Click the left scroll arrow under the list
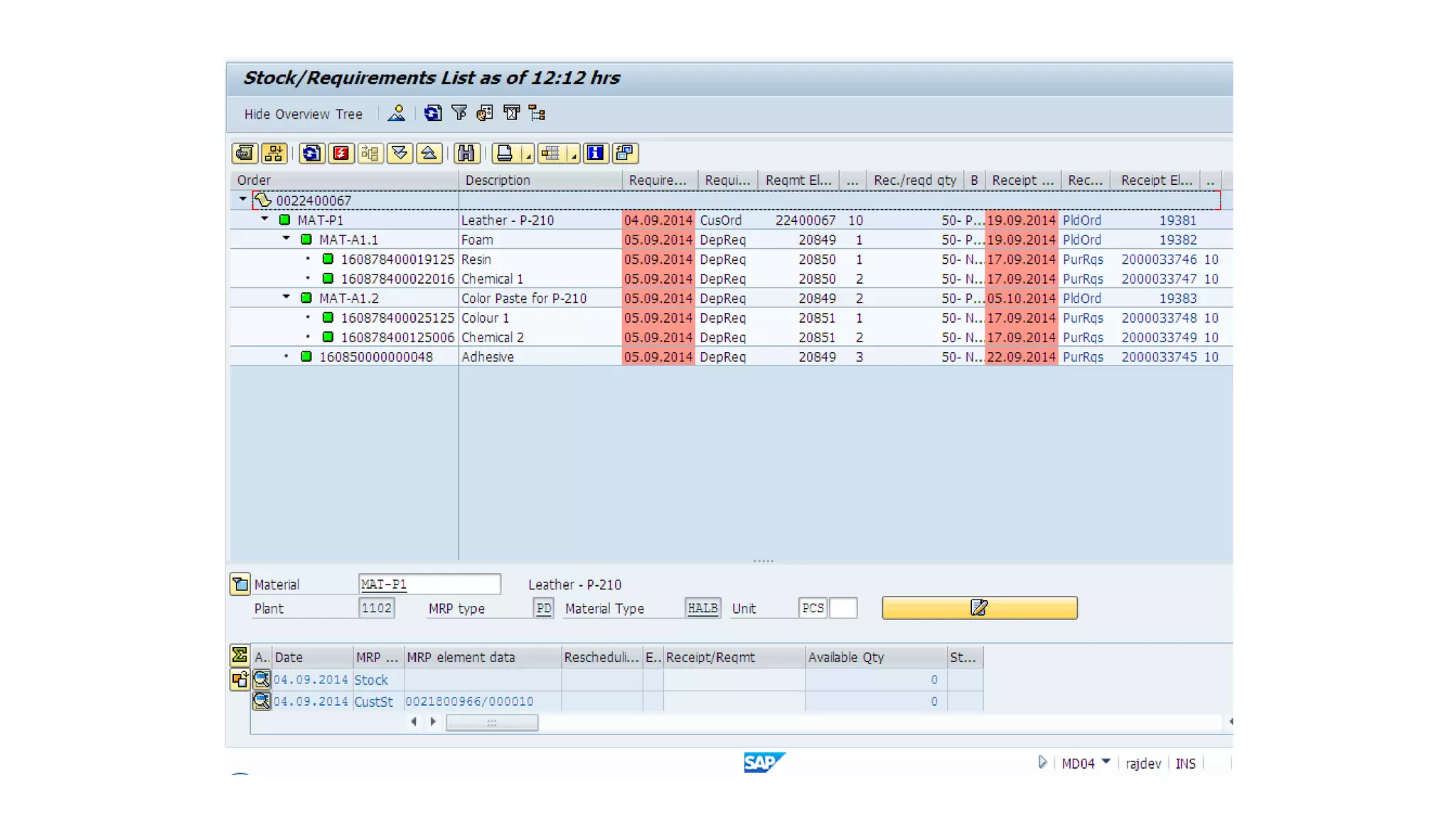Screen dimensions: 1456x832 pyautogui.click(x=414, y=722)
